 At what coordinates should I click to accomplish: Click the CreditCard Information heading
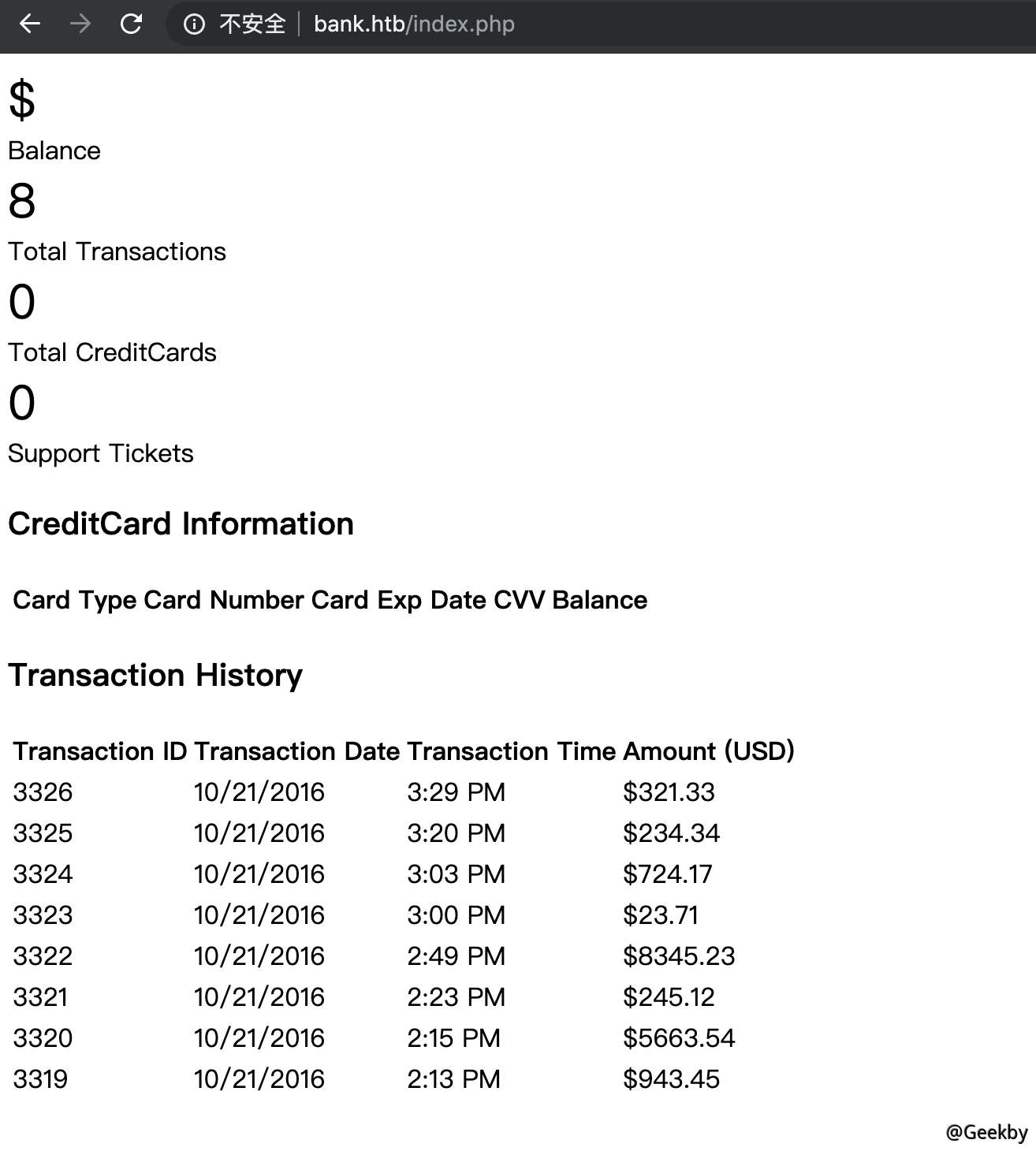pyautogui.click(x=181, y=523)
